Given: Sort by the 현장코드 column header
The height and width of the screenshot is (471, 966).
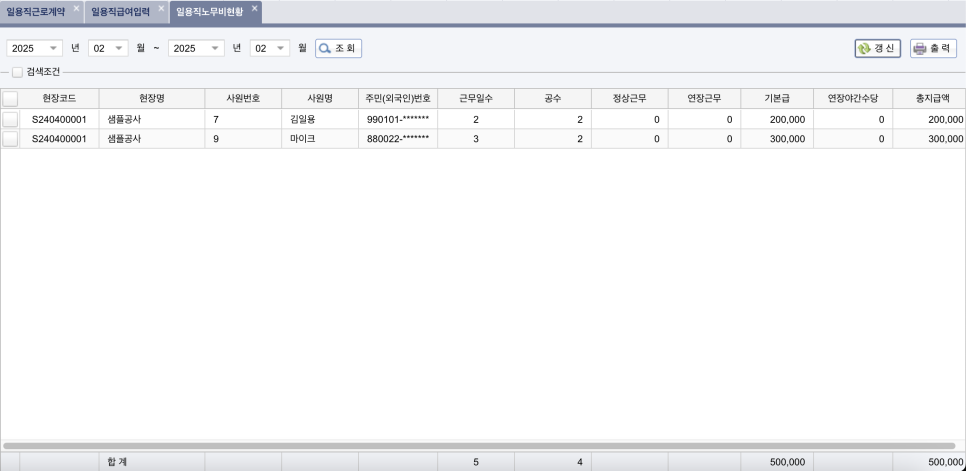Looking at the screenshot, I should point(59,99).
